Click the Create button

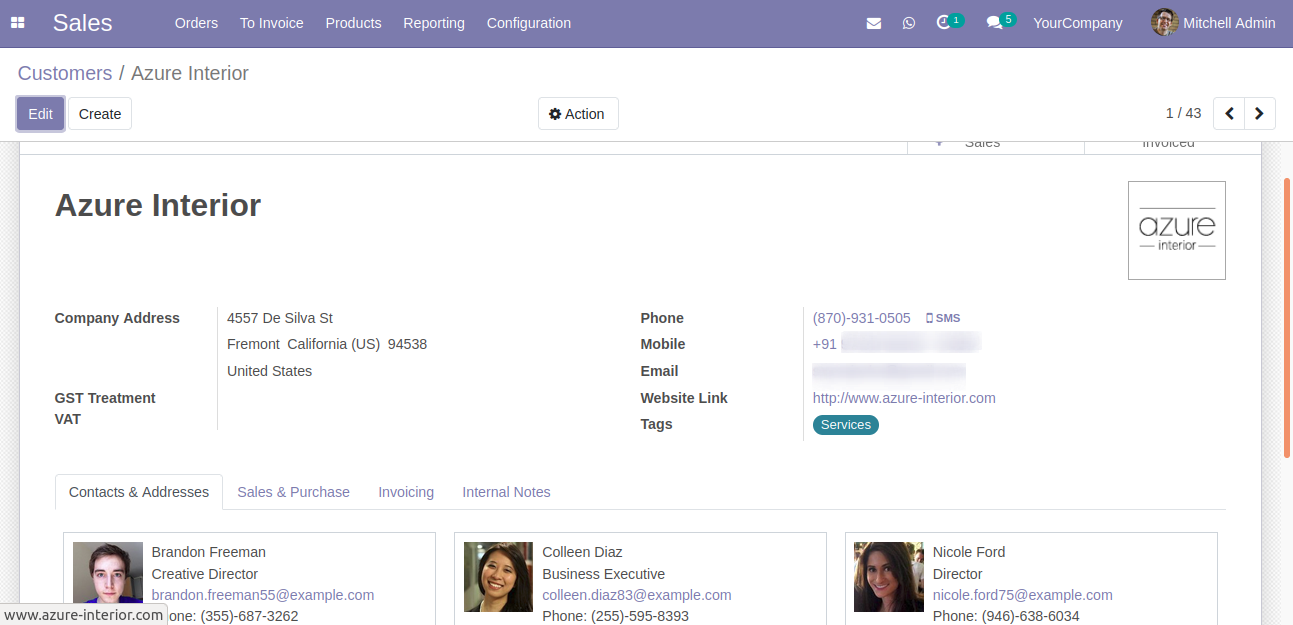click(x=100, y=114)
